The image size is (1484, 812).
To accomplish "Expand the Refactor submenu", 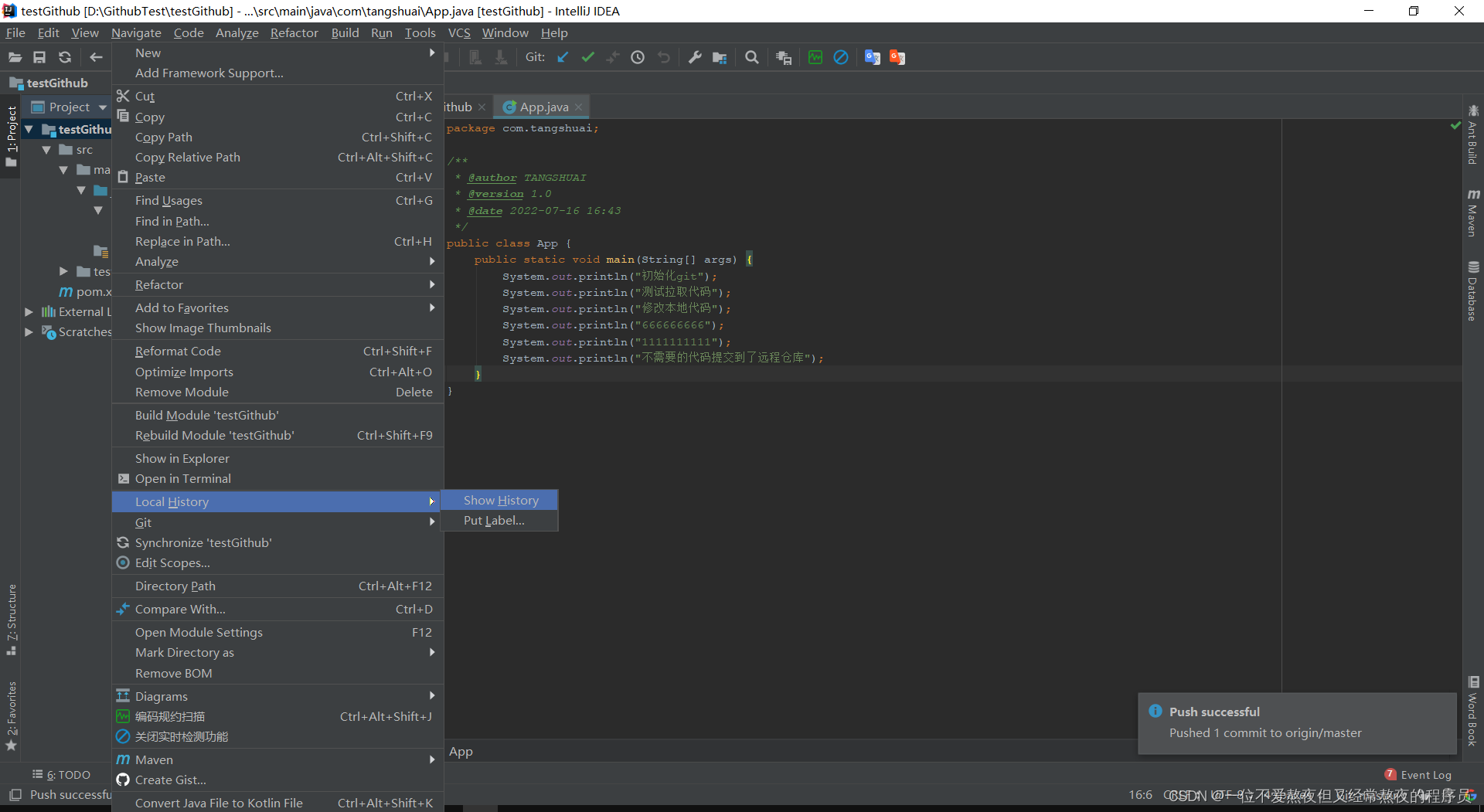I will (x=277, y=285).
